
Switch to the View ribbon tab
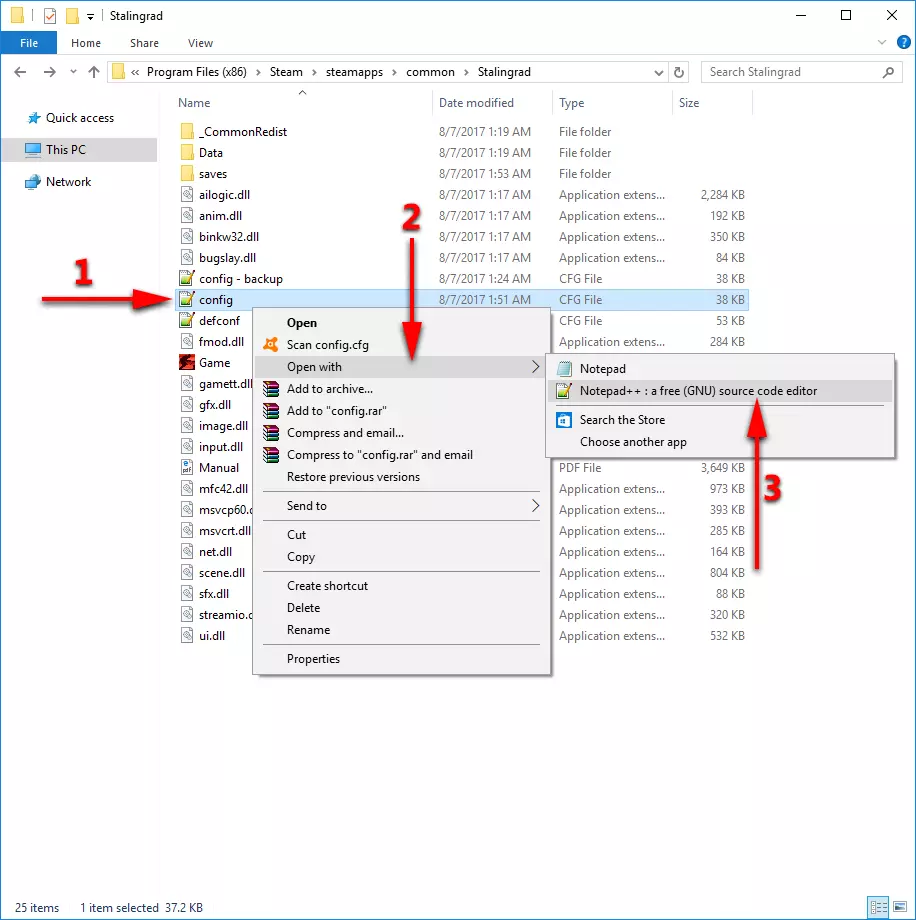coord(200,43)
